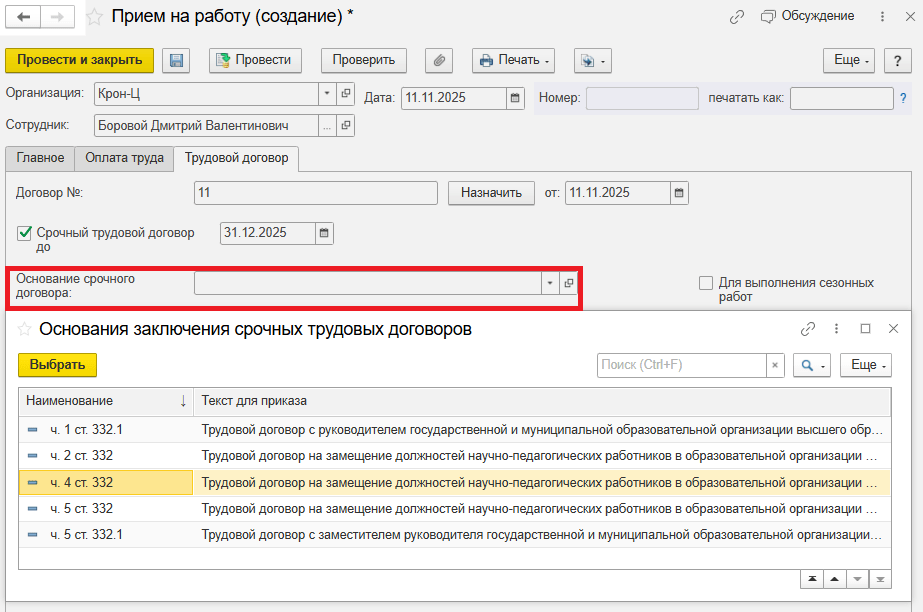This screenshot has height=612, width=923.
Task: Click the paperclip attachments icon
Action: (x=440, y=60)
